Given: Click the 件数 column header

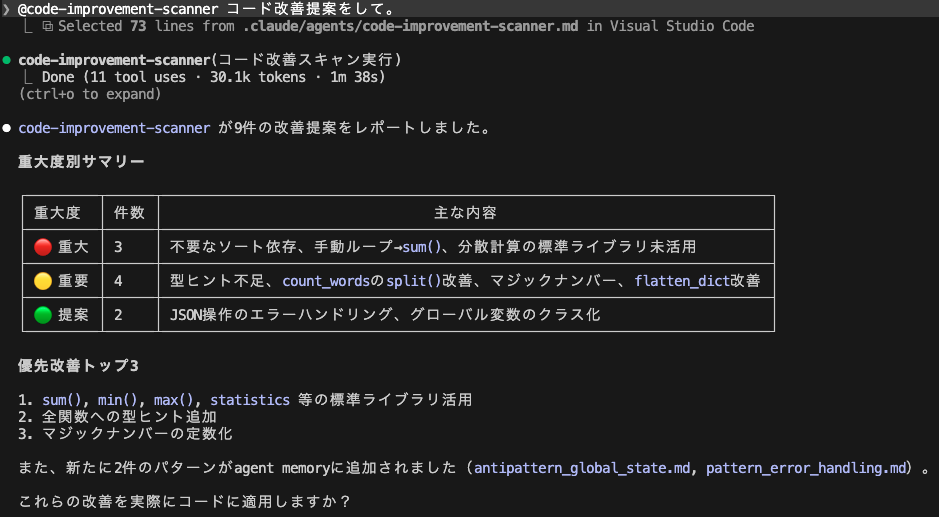Looking at the screenshot, I should pyautogui.click(x=130, y=212).
